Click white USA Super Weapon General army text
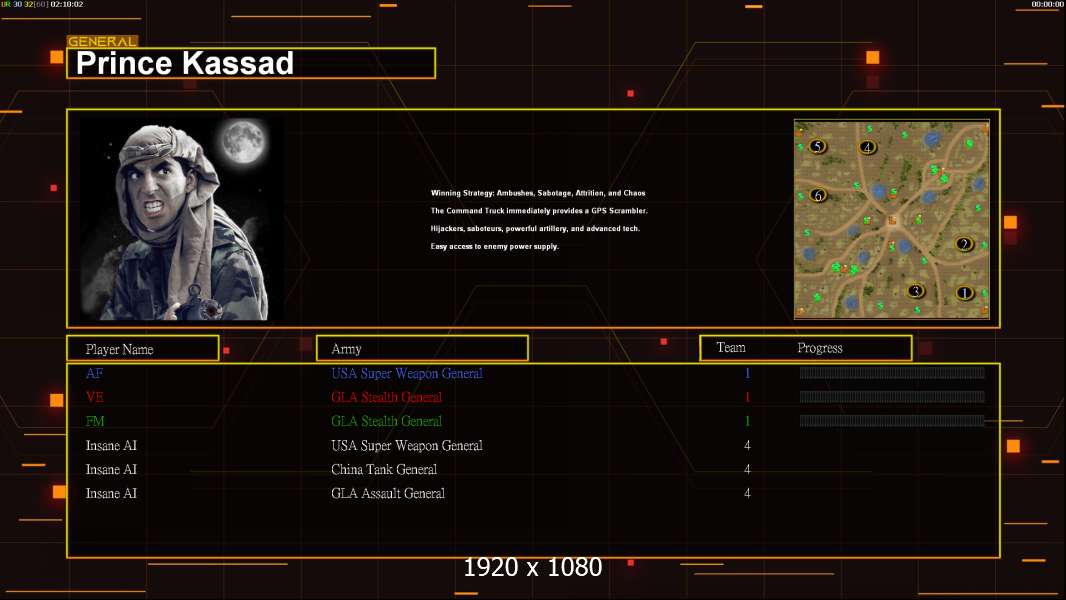Viewport: 1066px width, 600px height. [407, 446]
